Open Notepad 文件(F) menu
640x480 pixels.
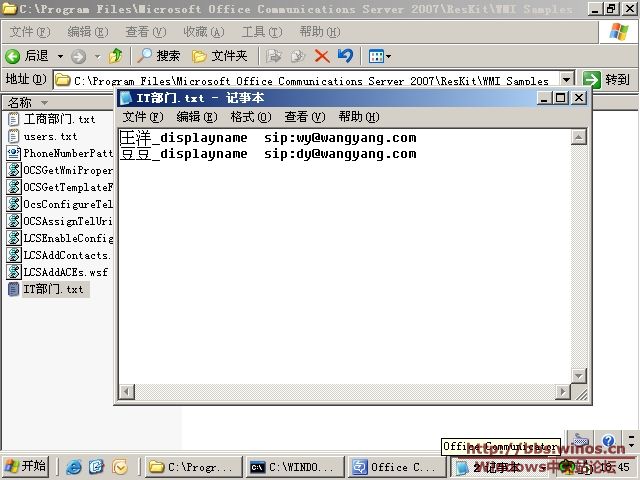tap(143, 117)
